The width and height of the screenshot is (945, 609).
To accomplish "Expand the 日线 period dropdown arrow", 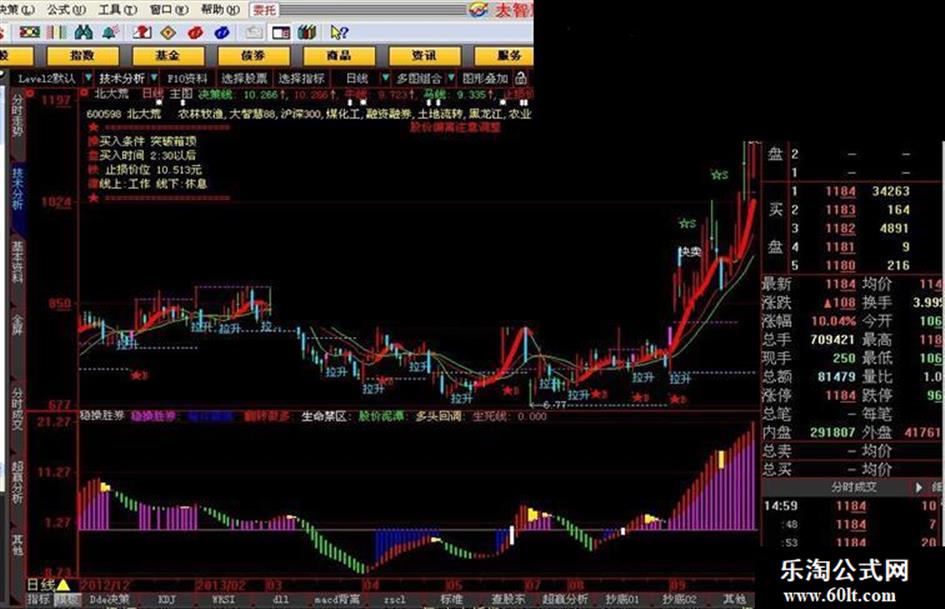I will tap(385, 78).
